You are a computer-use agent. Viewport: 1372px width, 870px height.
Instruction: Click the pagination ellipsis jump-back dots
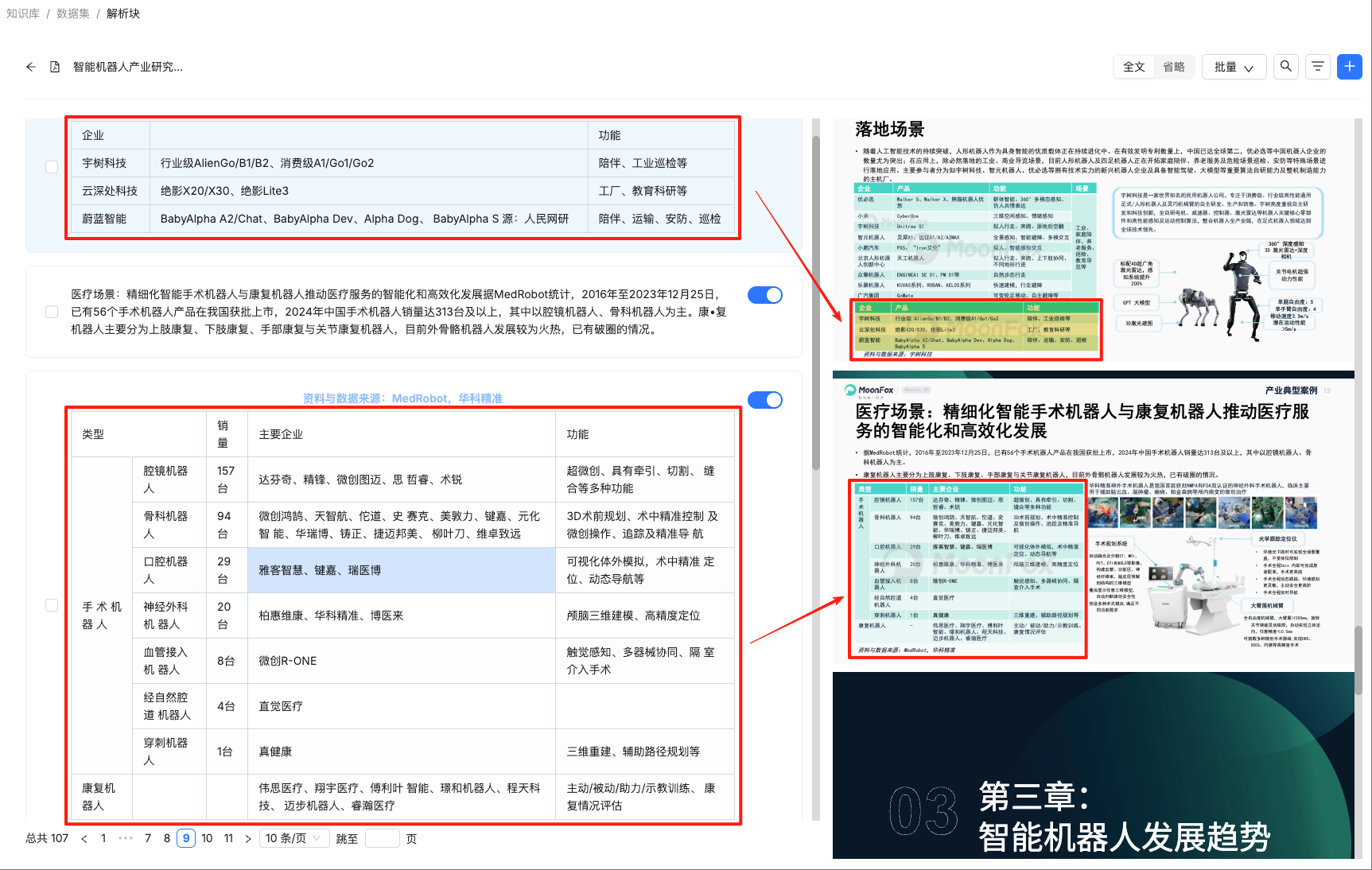pyautogui.click(x=126, y=838)
